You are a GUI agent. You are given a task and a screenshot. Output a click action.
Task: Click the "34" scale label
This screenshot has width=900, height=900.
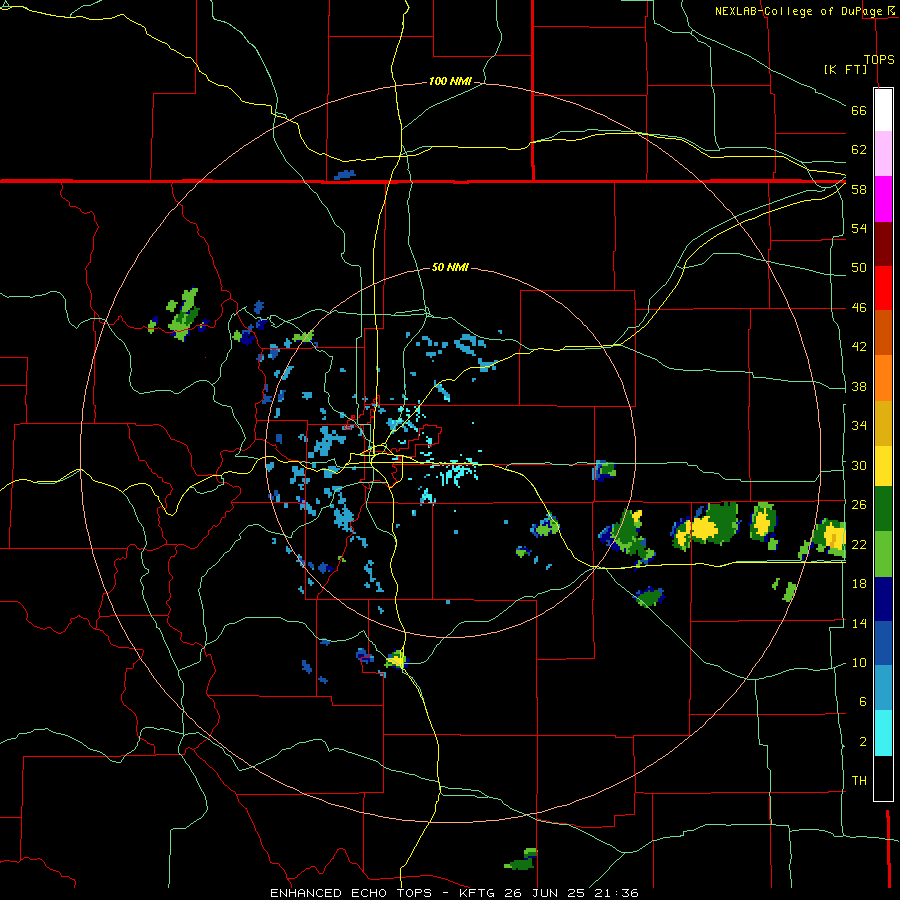tap(859, 426)
